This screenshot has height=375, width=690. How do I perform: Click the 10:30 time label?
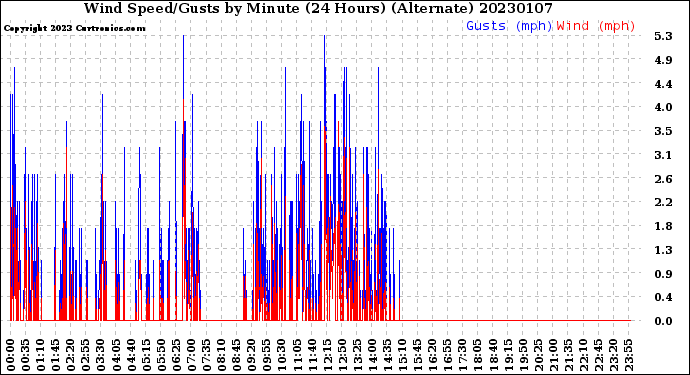(x=282, y=355)
